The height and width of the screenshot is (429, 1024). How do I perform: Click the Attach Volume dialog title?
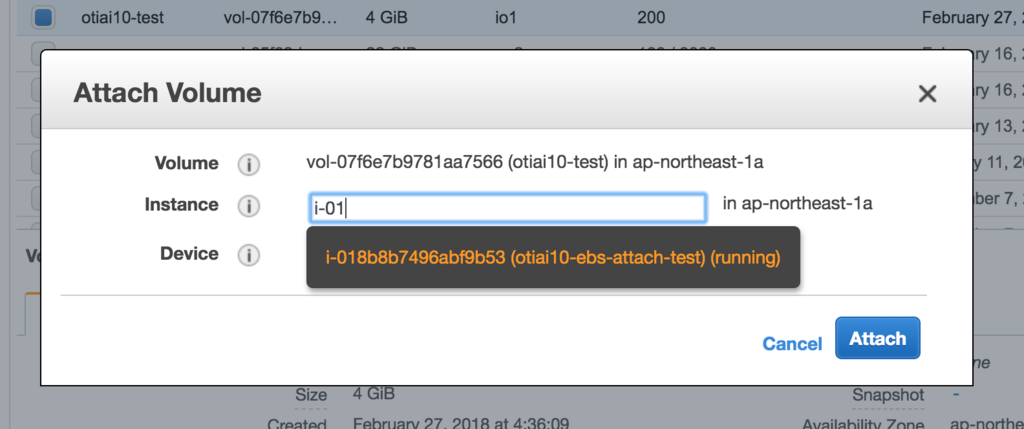[x=167, y=94]
